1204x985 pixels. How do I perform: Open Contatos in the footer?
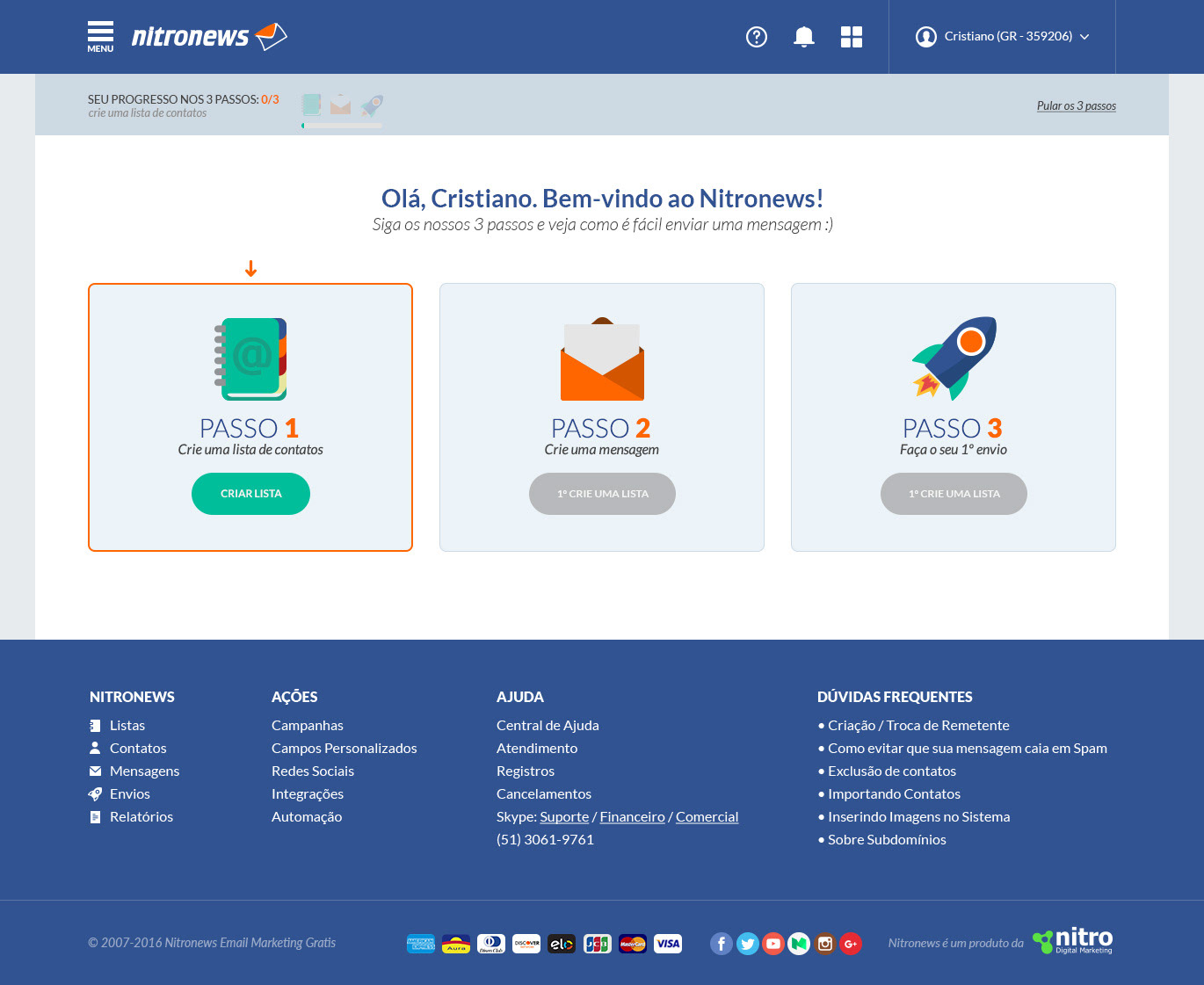[138, 748]
